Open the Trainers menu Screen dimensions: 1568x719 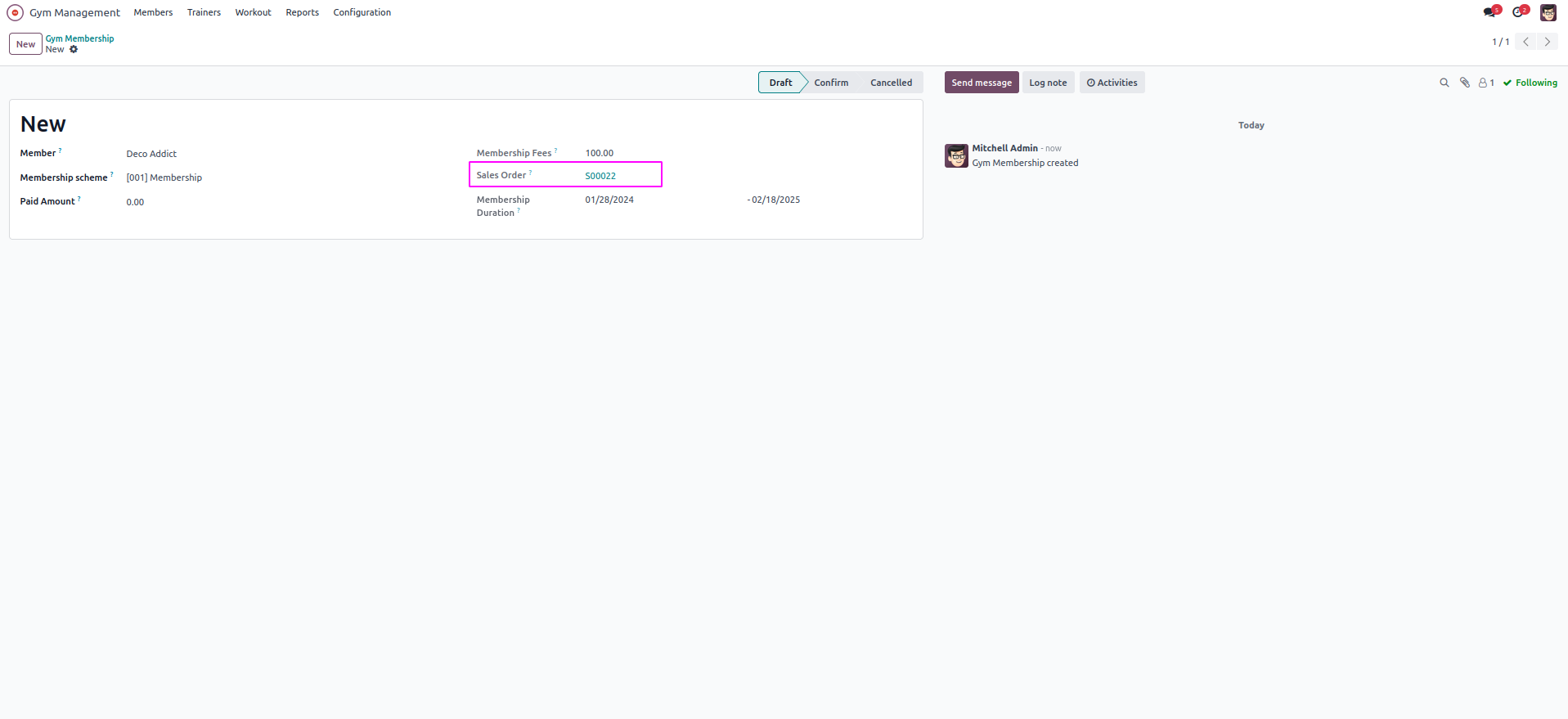click(x=204, y=12)
